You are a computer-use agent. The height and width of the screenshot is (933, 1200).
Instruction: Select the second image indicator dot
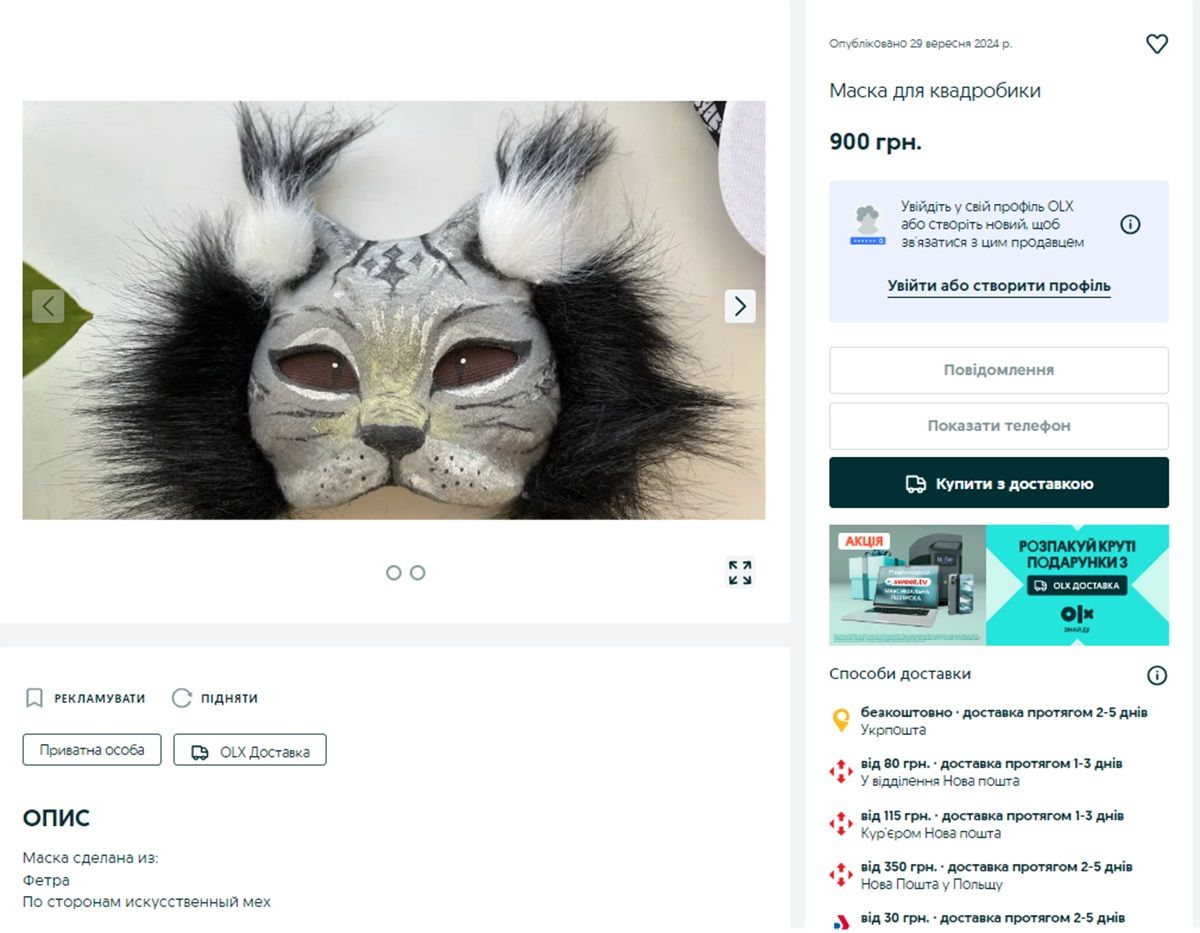point(418,573)
